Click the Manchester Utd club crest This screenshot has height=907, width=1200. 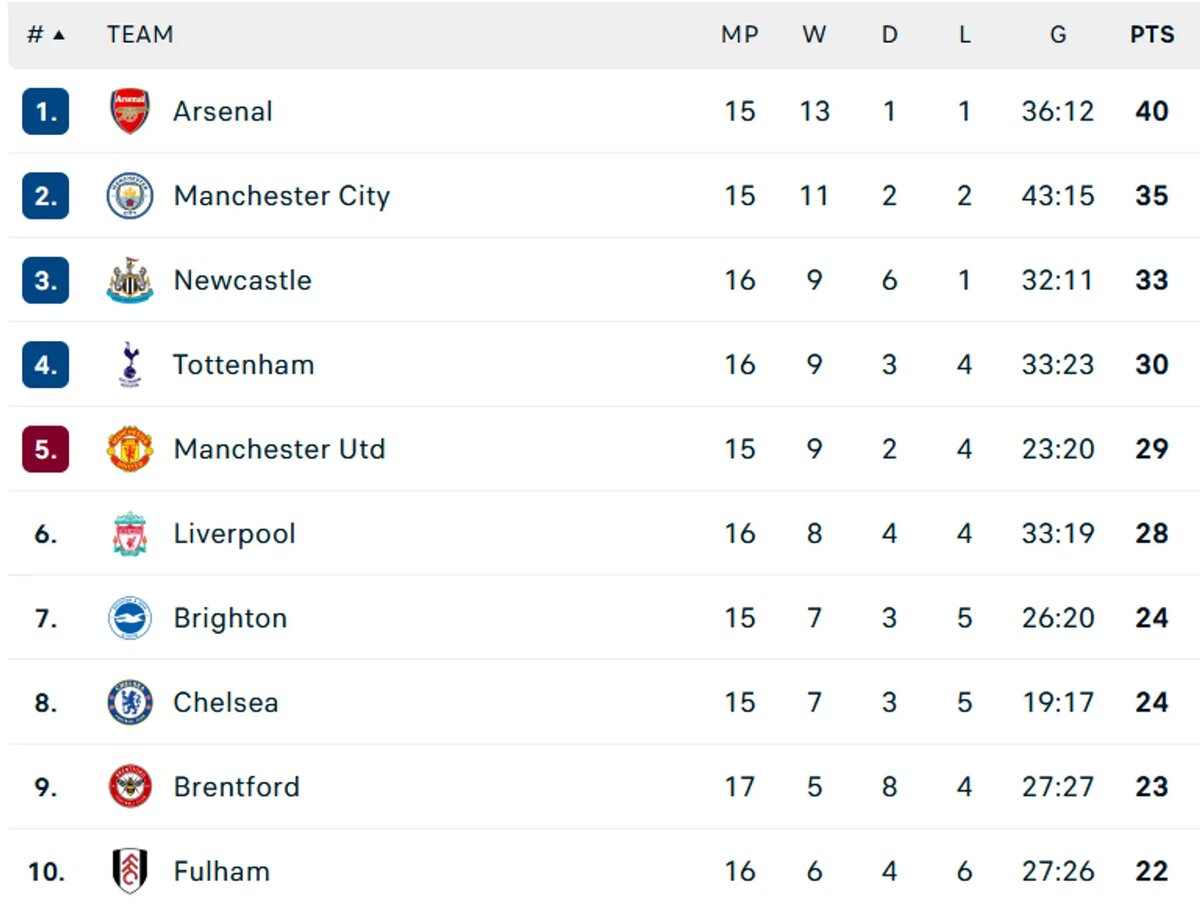click(x=130, y=449)
